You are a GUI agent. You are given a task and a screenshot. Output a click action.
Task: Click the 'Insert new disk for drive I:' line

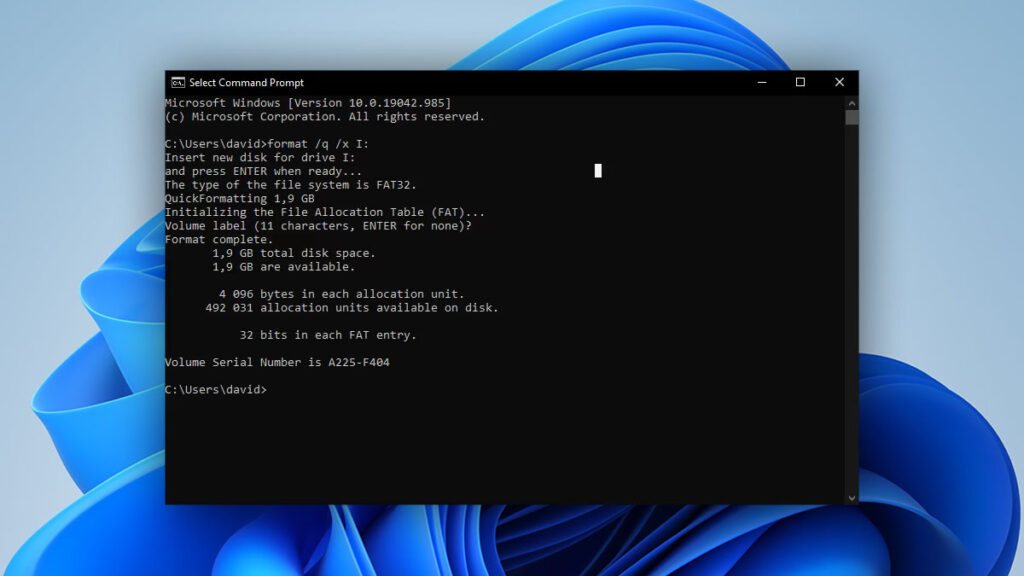[259, 157]
